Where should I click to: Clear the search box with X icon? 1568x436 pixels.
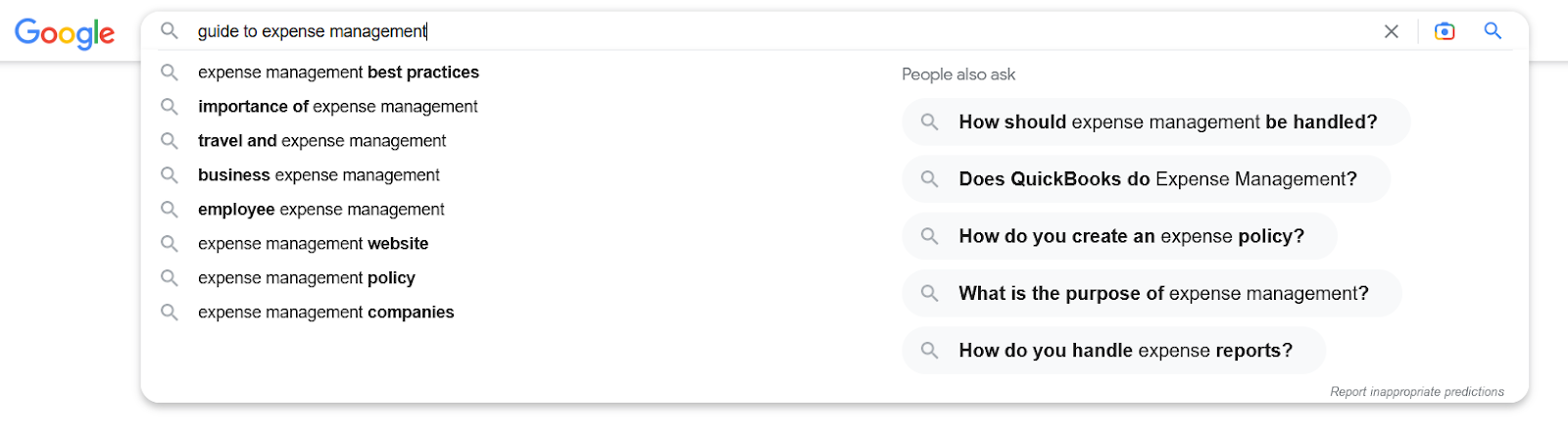[x=1391, y=31]
